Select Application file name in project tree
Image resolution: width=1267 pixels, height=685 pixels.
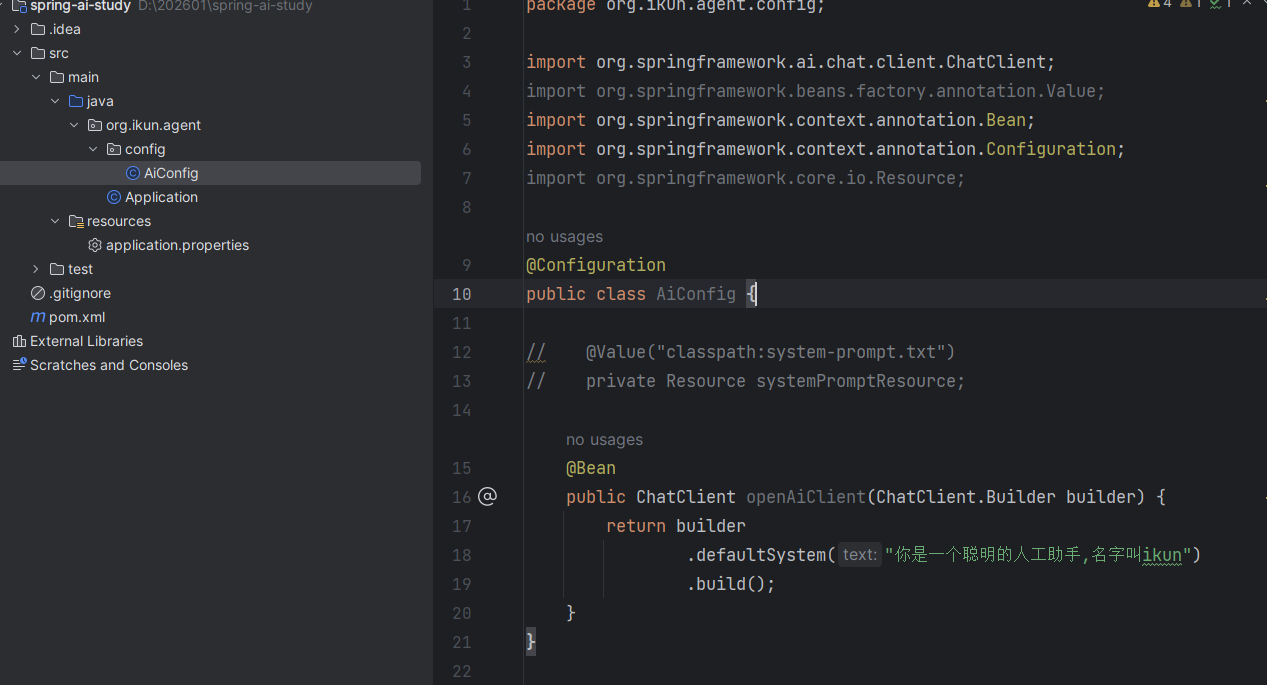point(161,197)
